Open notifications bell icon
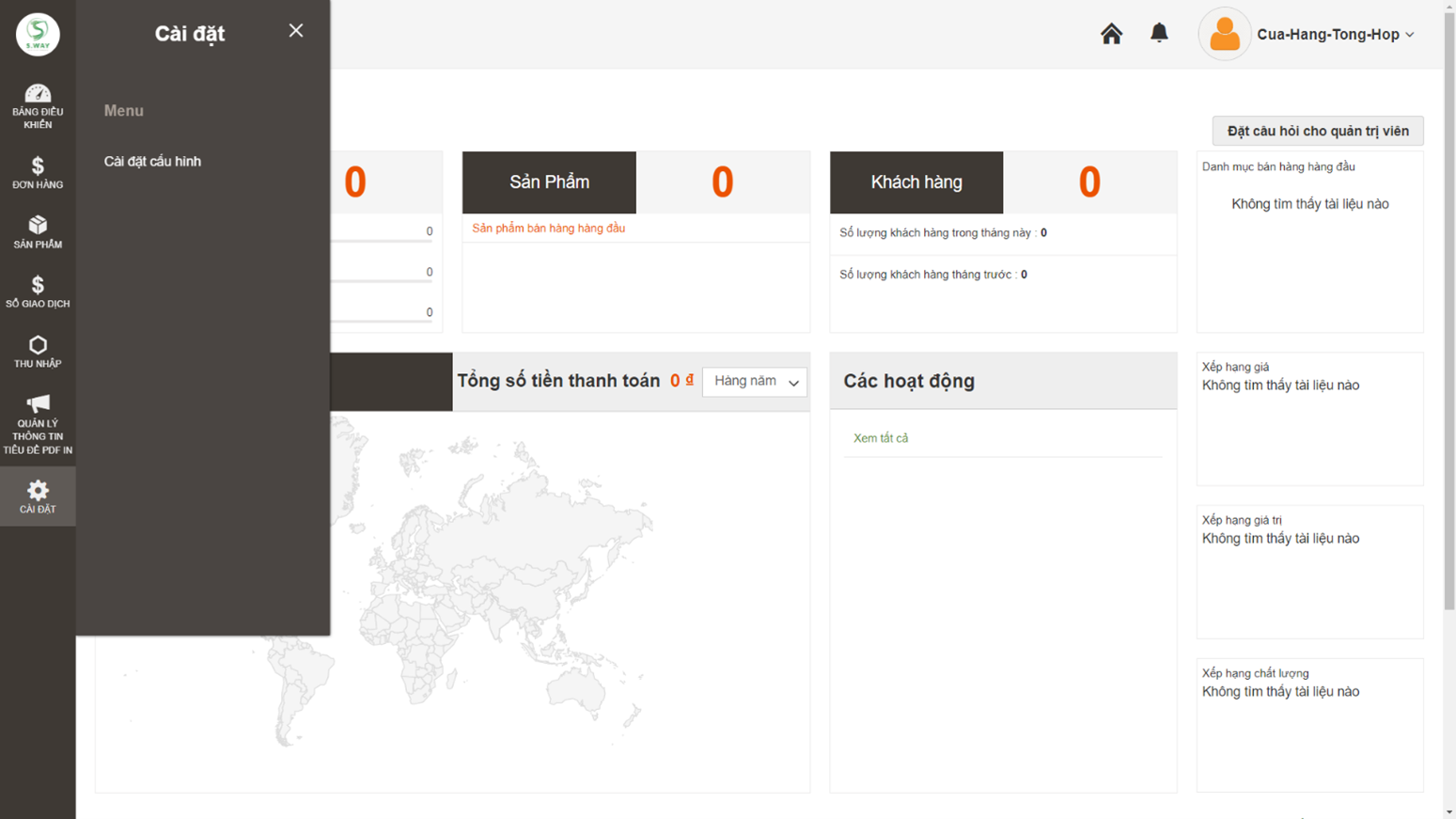The height and width of the screenshot is (819, 1456). 1159,33
